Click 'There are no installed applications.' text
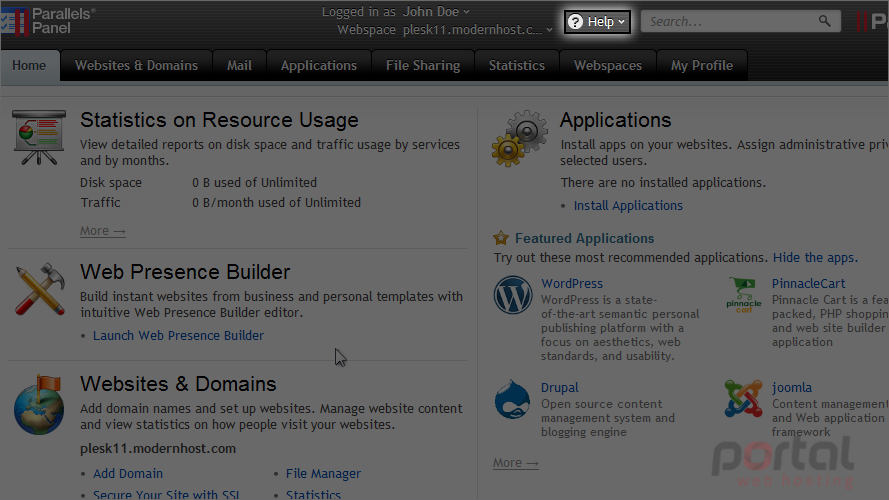Image resolution: width=889 pixels, height=500 pixels. pos(663,183)
